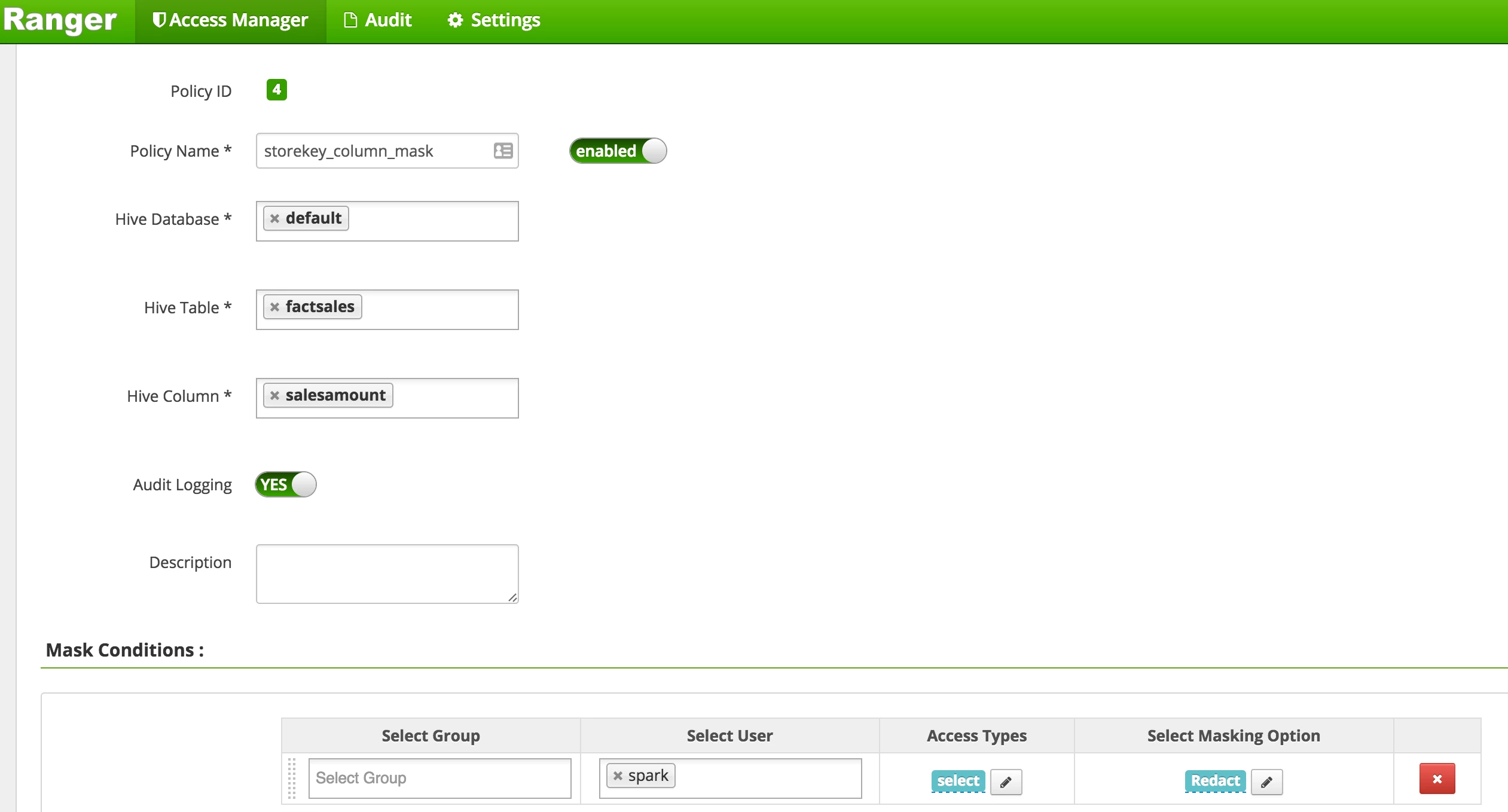Toggle the policy enabled switch

coord(618,151)
